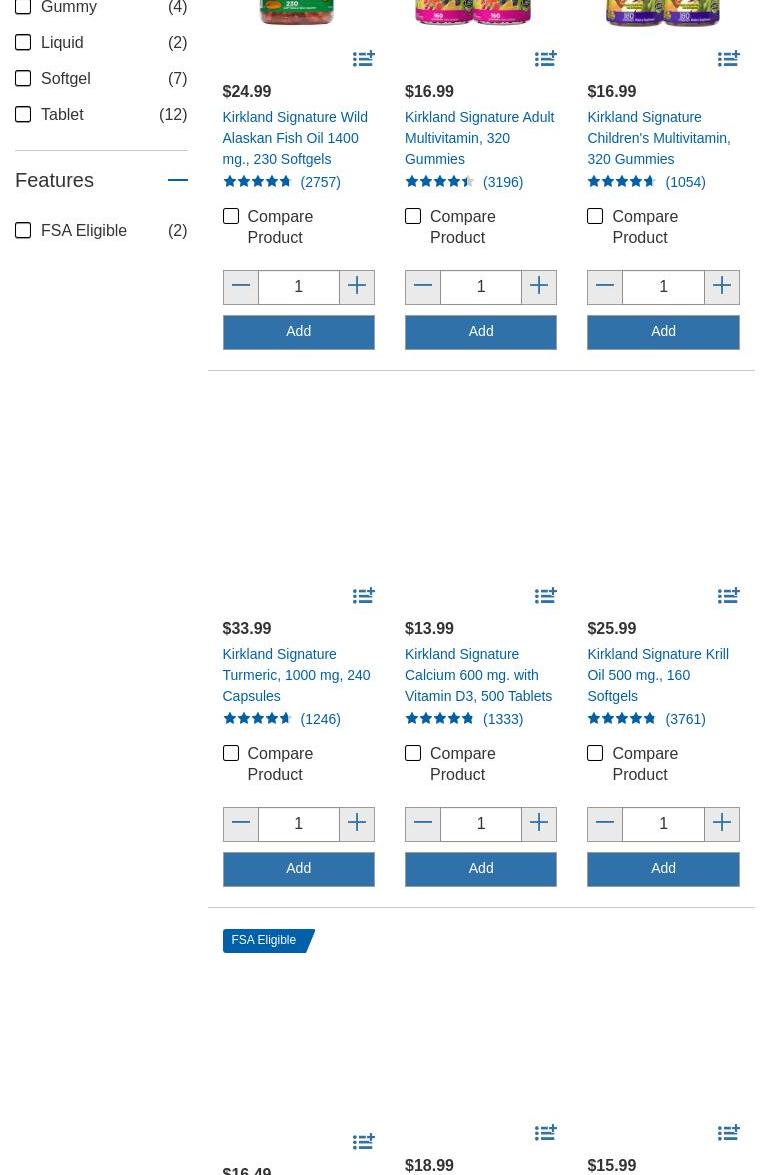This screenshot has height=1175, width=770.
Task: Click add-to-list icon for Adult Multivitamin Gummies
Action: (x=546, y=60)
